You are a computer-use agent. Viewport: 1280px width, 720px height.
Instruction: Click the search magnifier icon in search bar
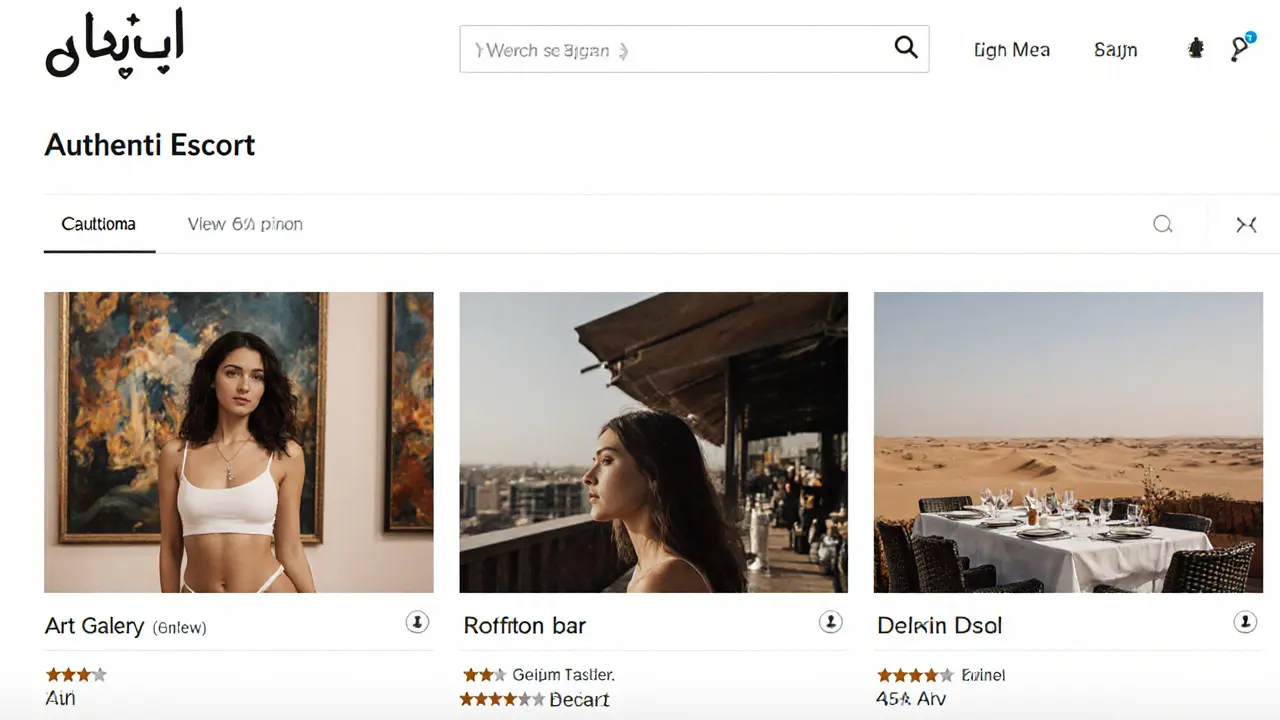(x=905, y=46)
